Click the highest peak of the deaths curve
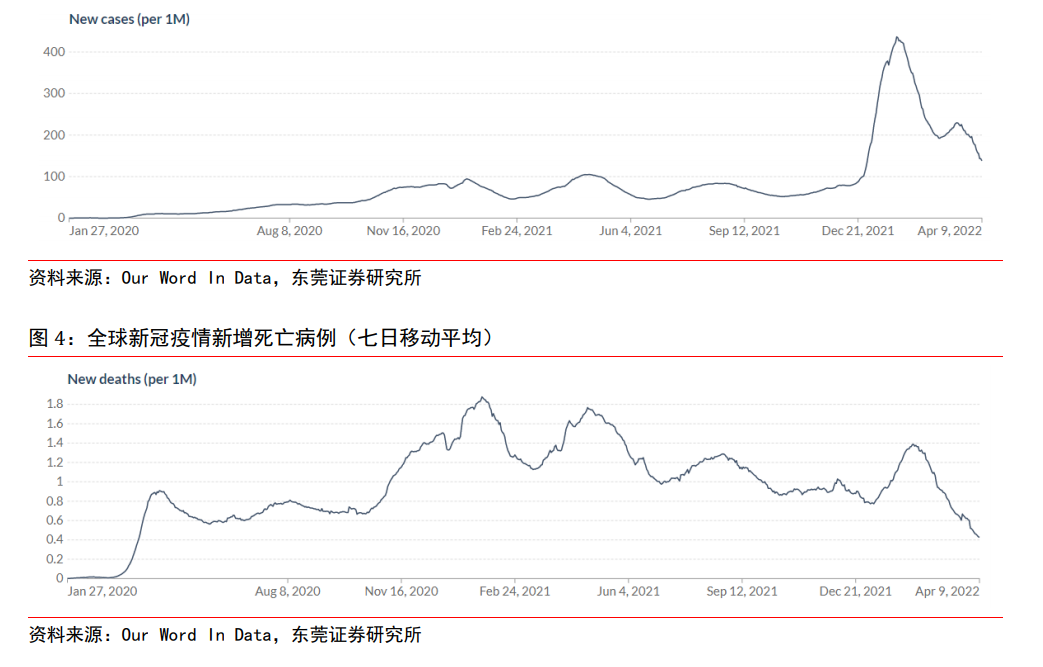Image resolution: width=1043 pixels, height=667 pixels. (483, 398)
